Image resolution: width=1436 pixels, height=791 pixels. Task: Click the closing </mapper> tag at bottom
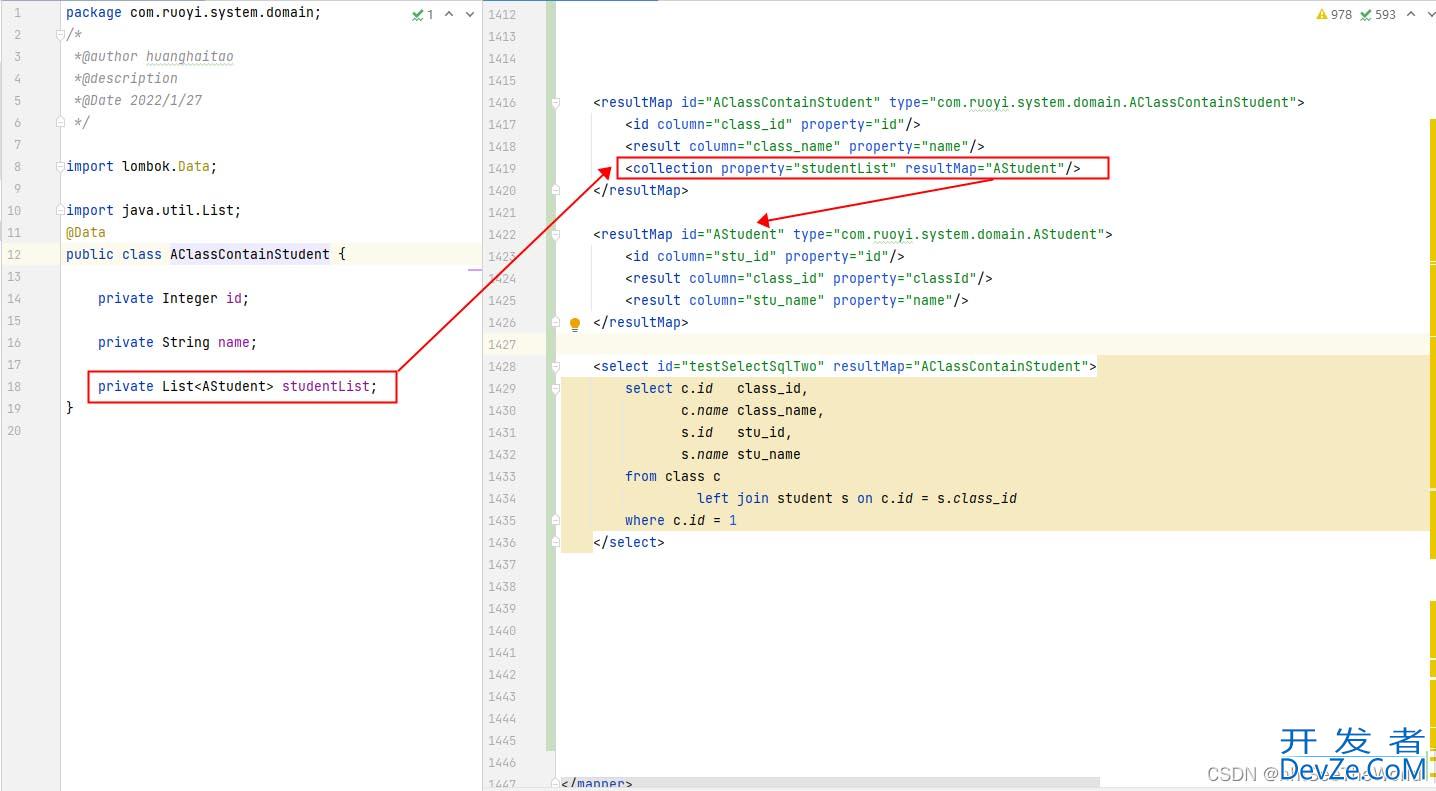597,784
